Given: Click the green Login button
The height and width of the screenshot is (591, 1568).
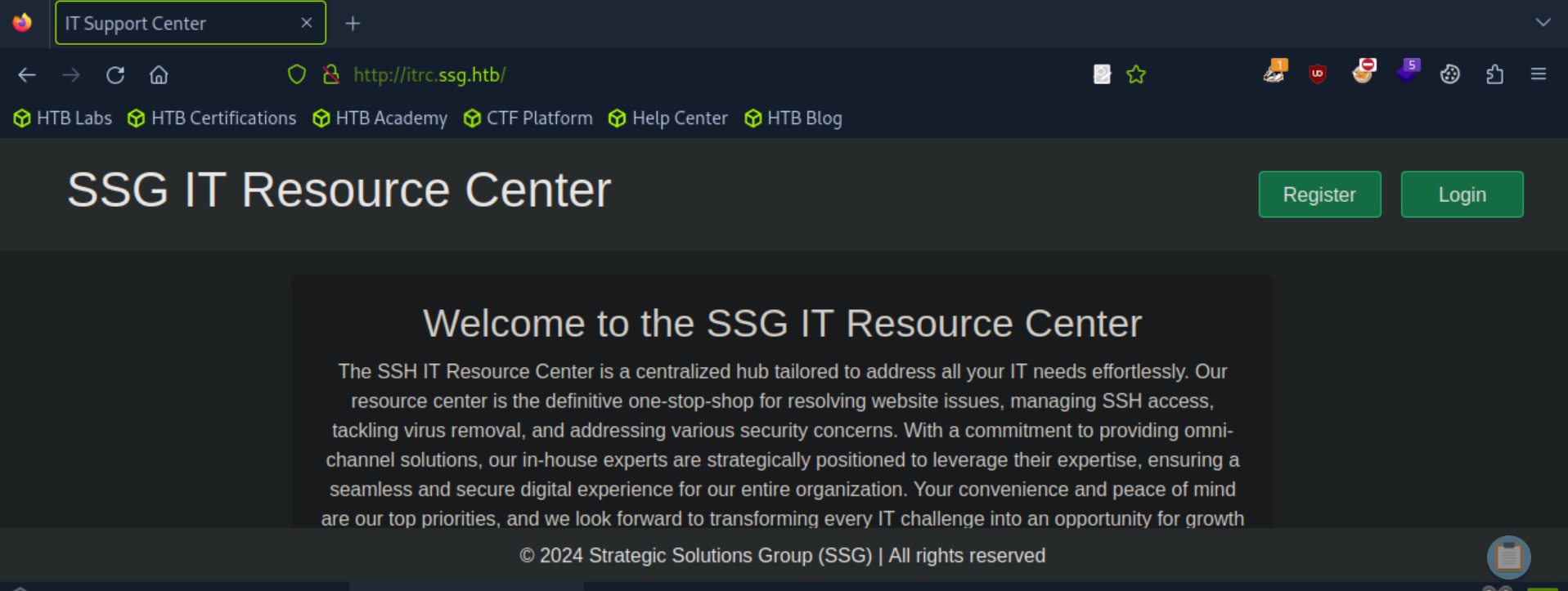Looking at the screenshot, I should pos(1462,195).
